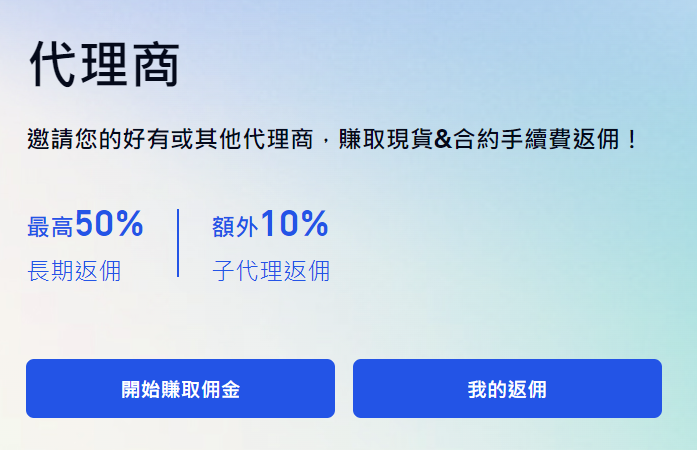Click the vertical divider between stats
Screen dimensions: 697x450
tap(178, 243)
